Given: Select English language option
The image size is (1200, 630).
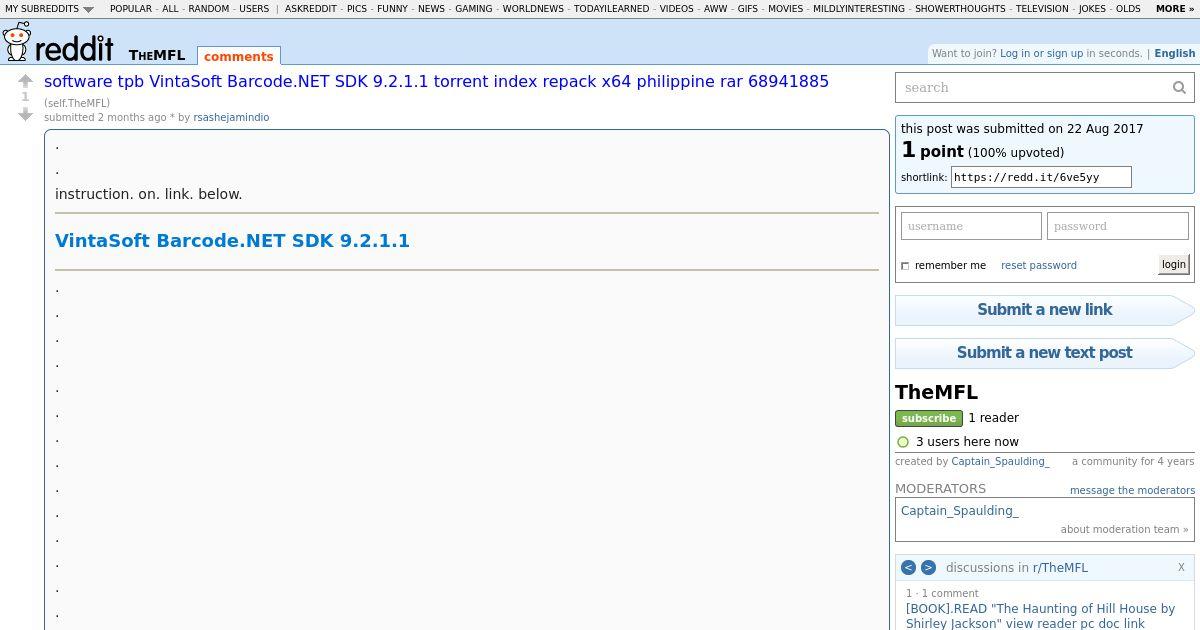Looking at the screenshot, I should tap(1175, 53).
